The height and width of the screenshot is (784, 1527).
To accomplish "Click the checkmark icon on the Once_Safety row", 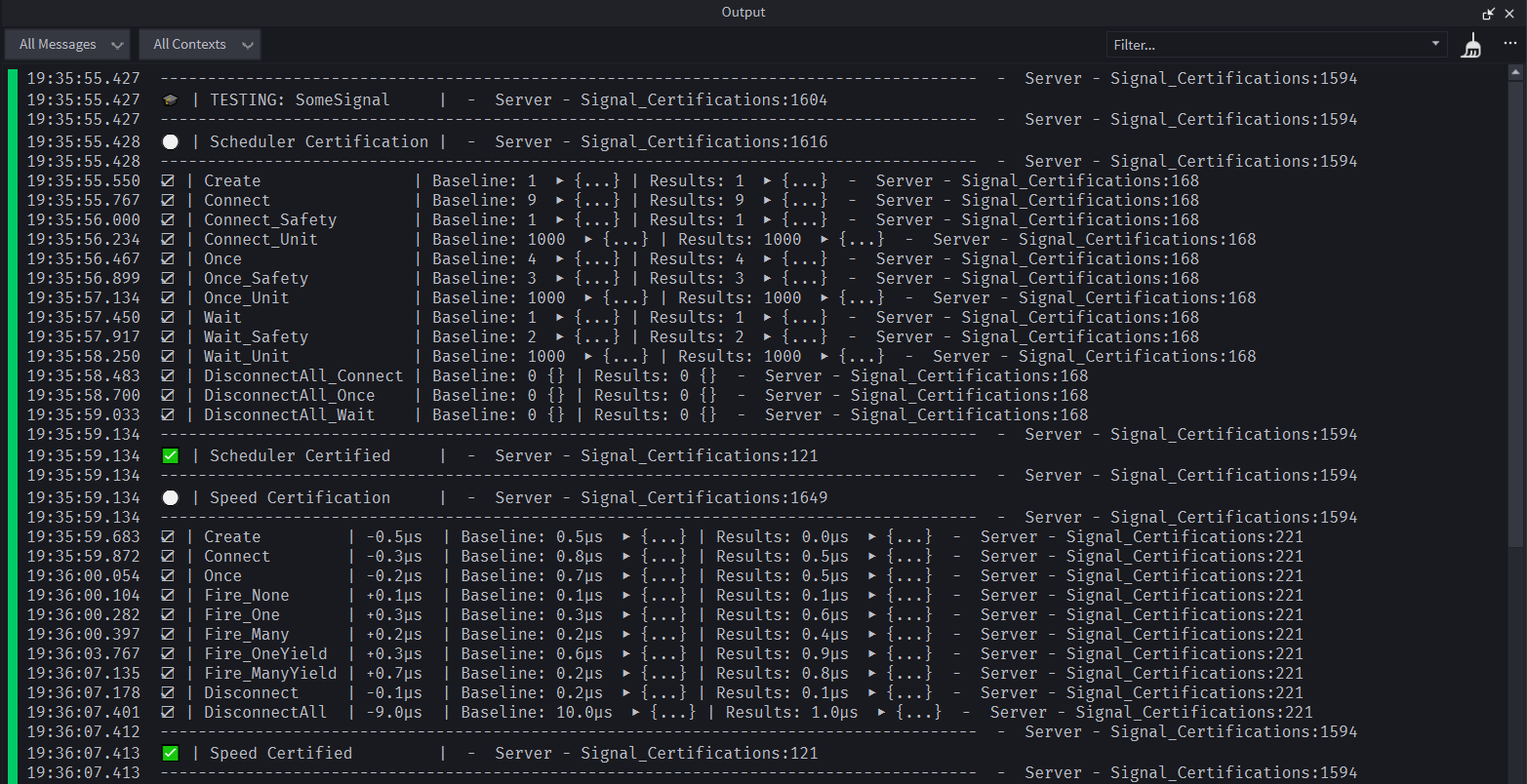I will (168, 278).
